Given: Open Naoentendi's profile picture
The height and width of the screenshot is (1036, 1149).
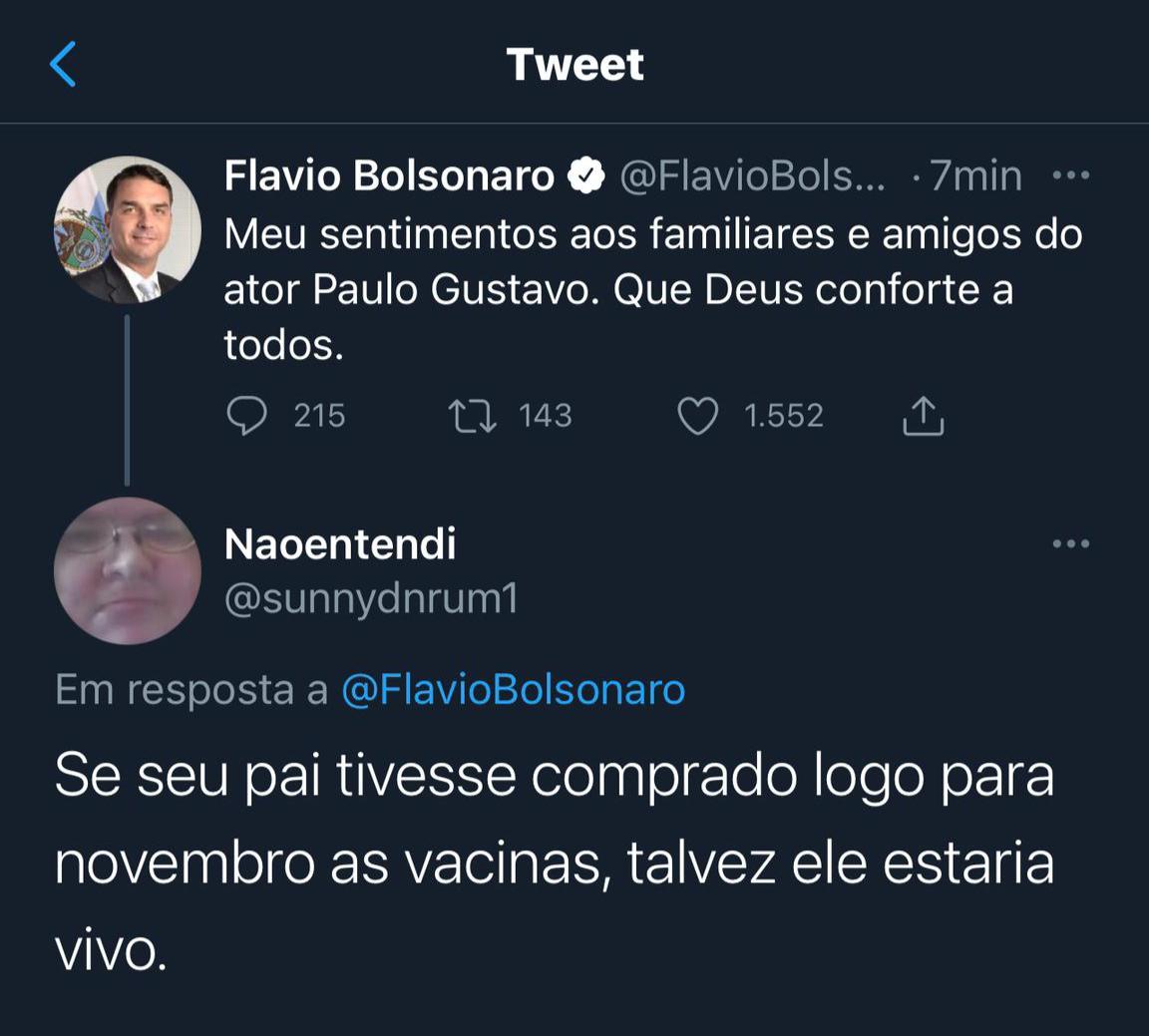Looking at the screenshot, I should (128, 570).
